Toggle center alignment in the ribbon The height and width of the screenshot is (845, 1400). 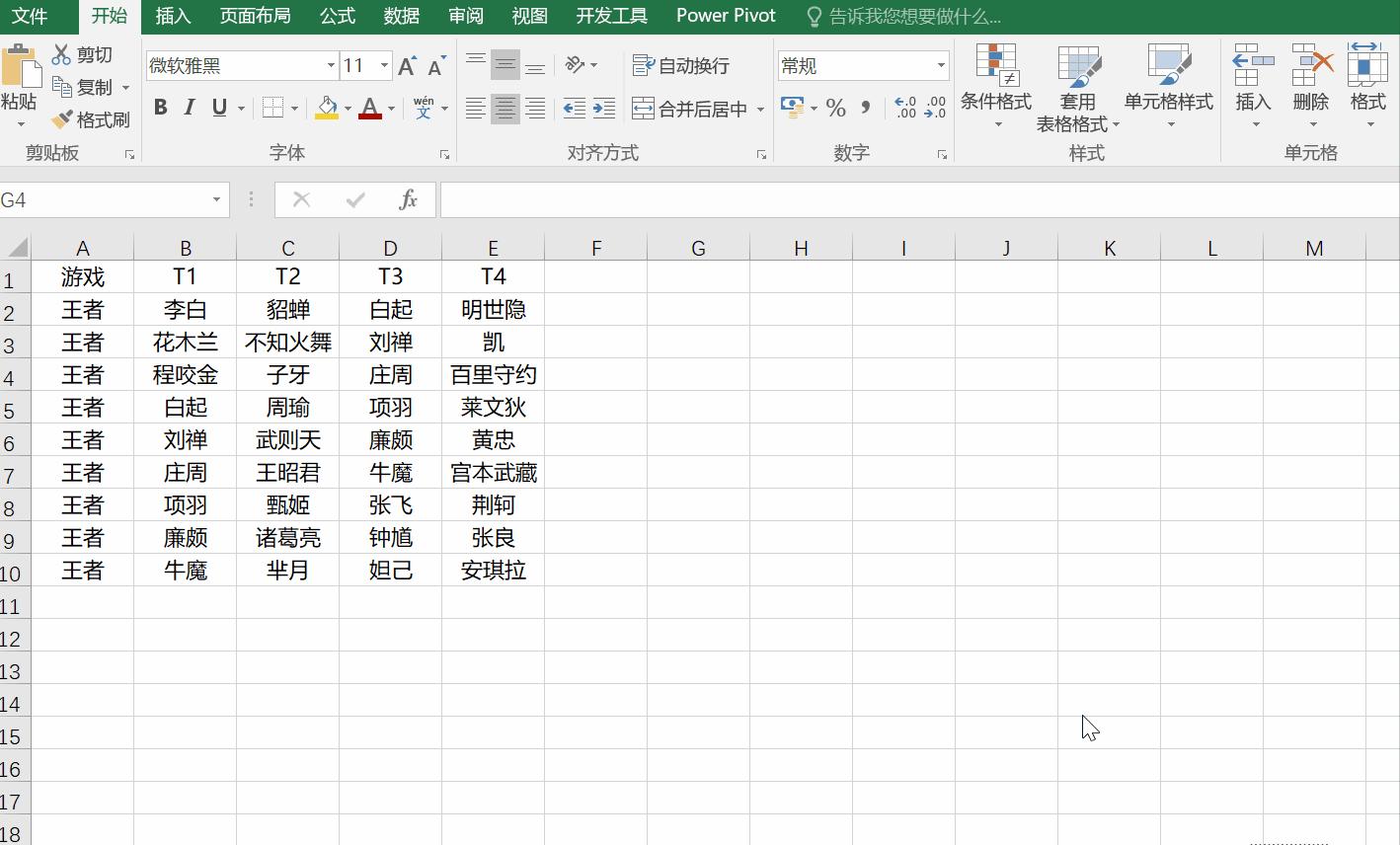tap(505, 108)
